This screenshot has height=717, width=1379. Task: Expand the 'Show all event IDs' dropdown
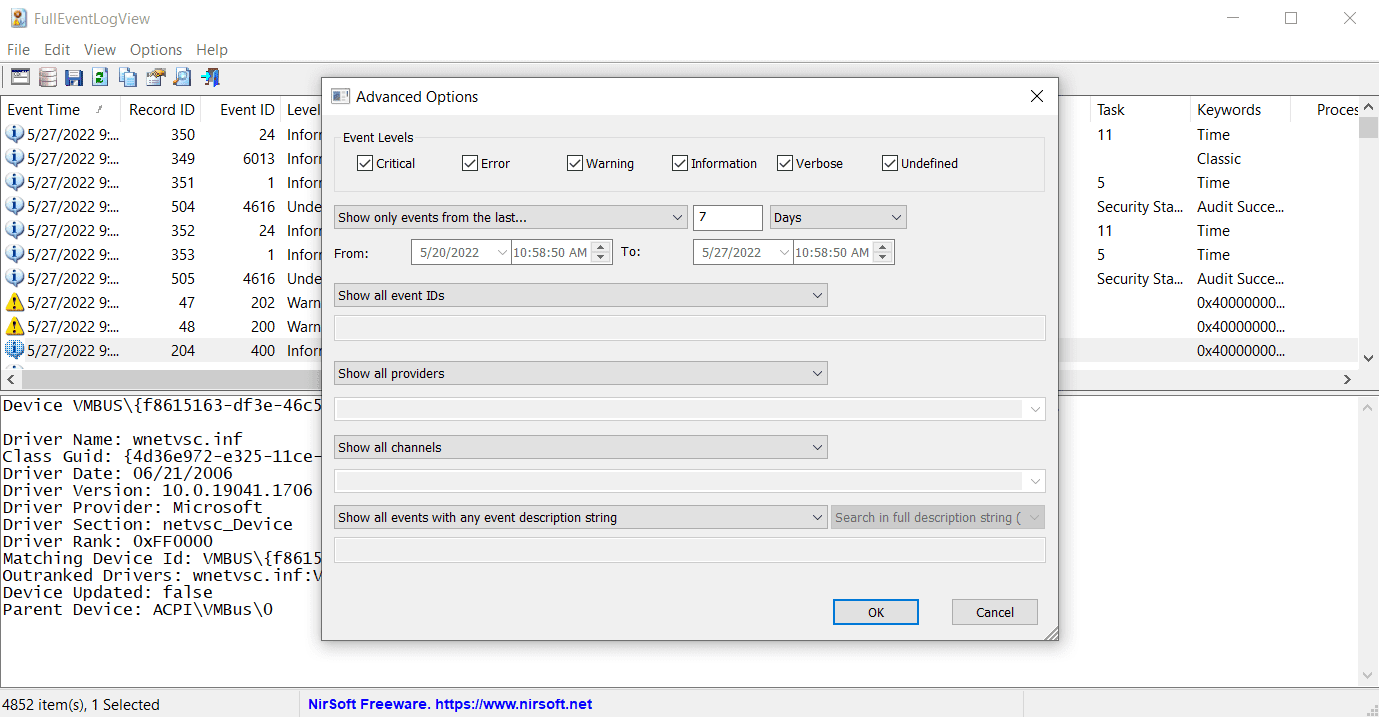pyautogui.click(x=581, y=295)
